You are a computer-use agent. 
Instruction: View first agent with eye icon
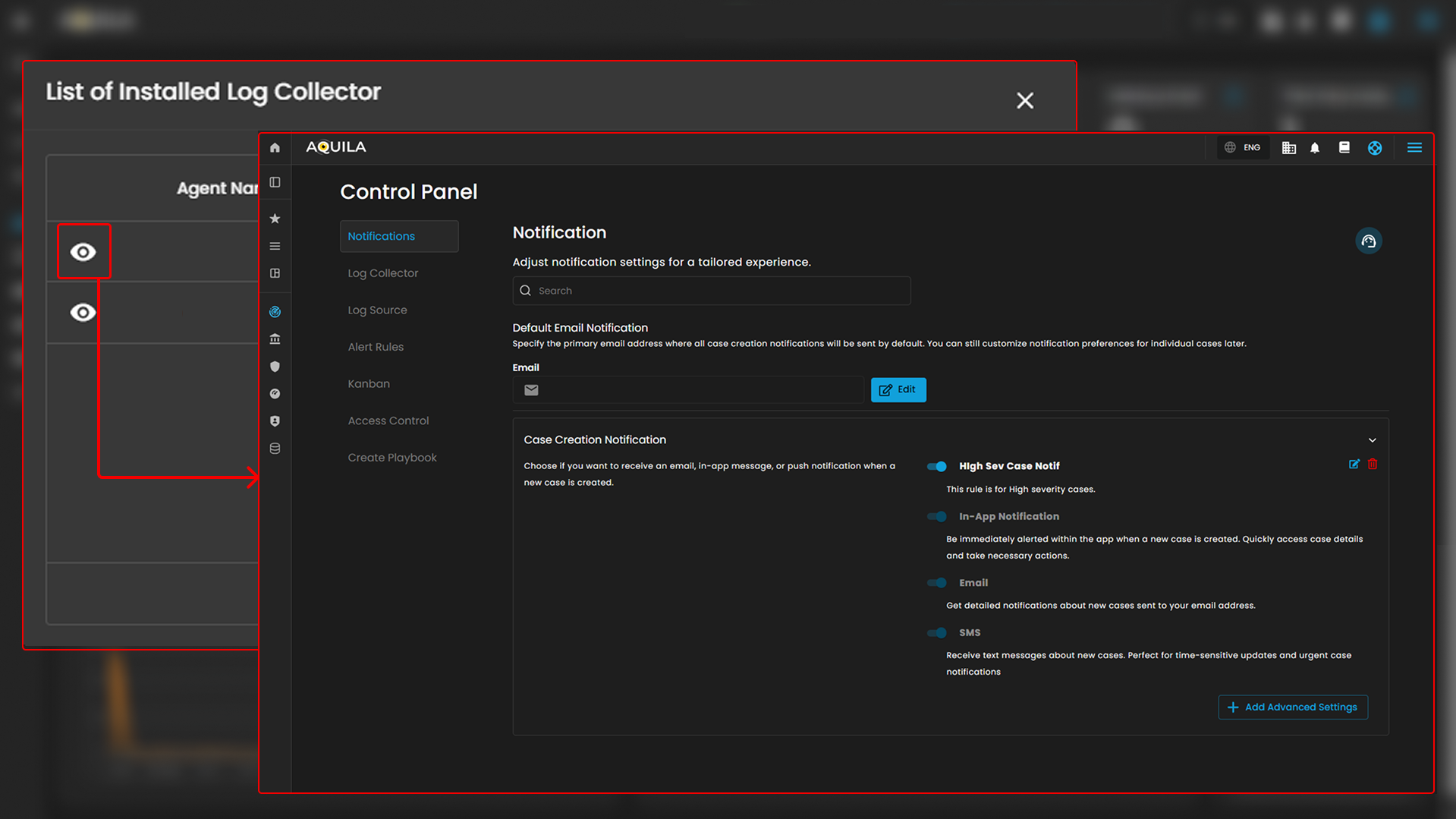pyautogui.click(x=83, y=252)
